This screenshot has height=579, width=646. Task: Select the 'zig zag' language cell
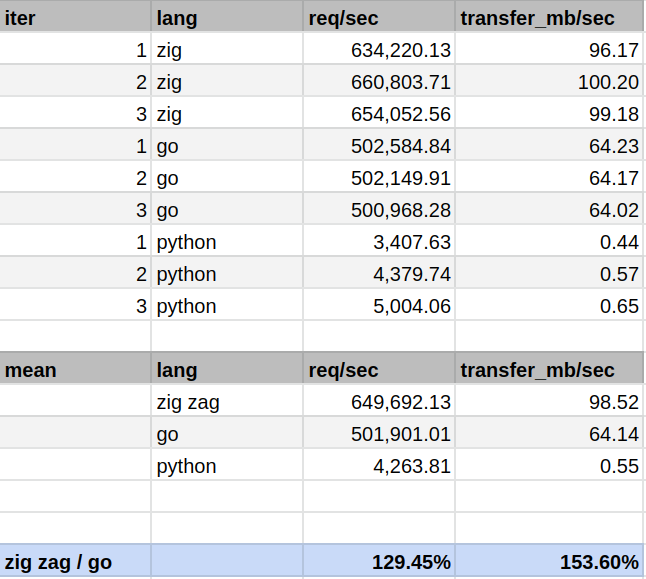click(227, 402)
